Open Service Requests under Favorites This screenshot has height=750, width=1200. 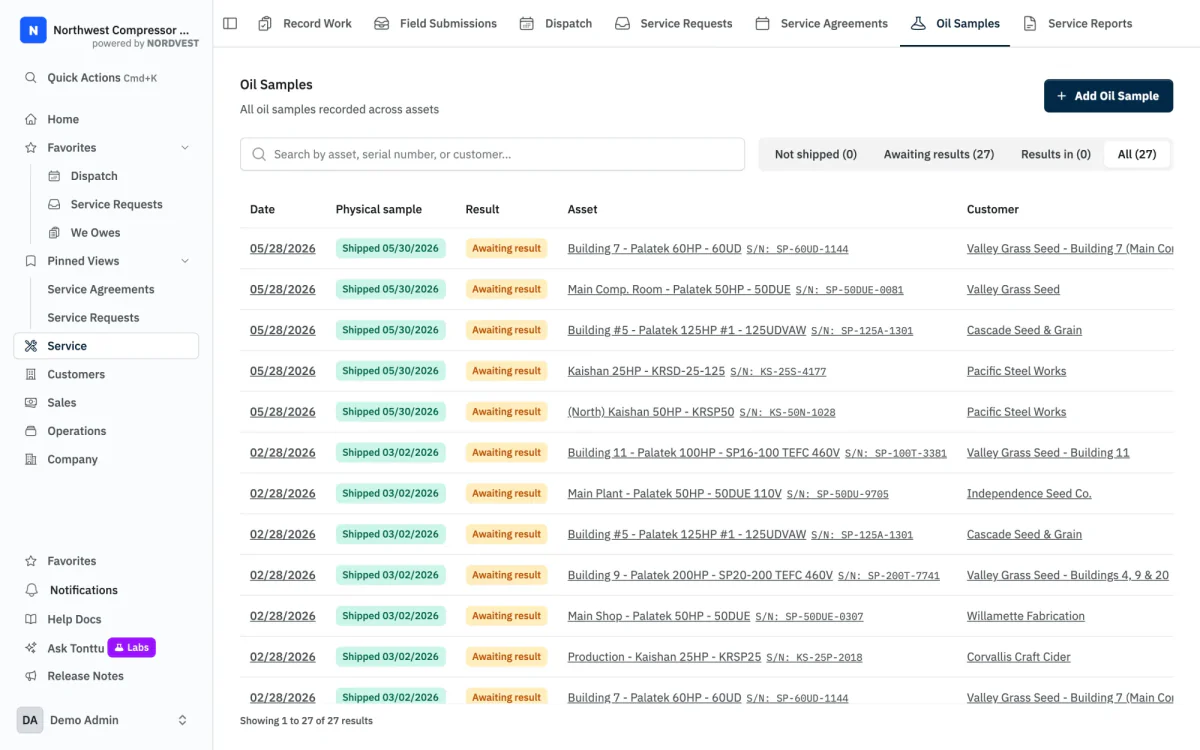116,204
